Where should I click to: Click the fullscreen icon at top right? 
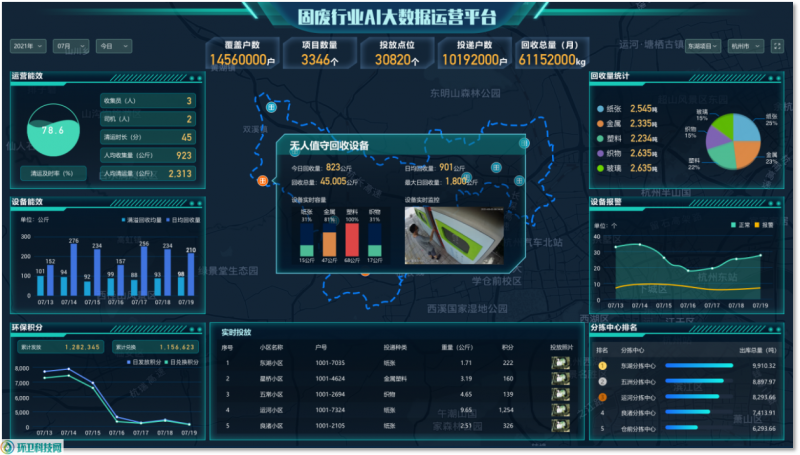point(777,46)
